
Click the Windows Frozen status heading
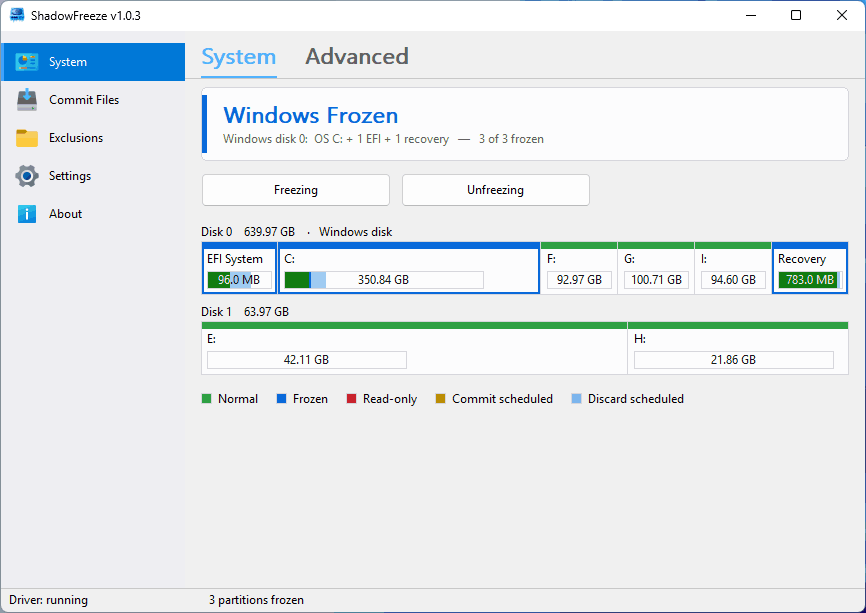coord(310,115)
